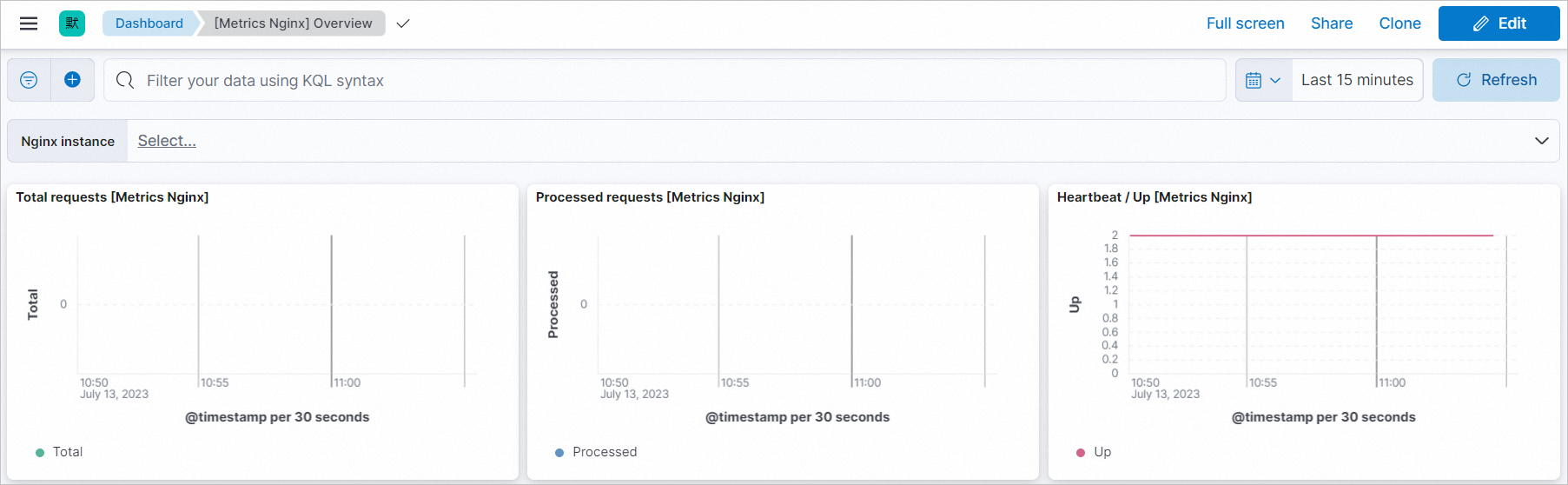This screenshot has height=485, width=1568.
Task: Click the pencil icon in the Edit button
Action: tap(1480, 24)
